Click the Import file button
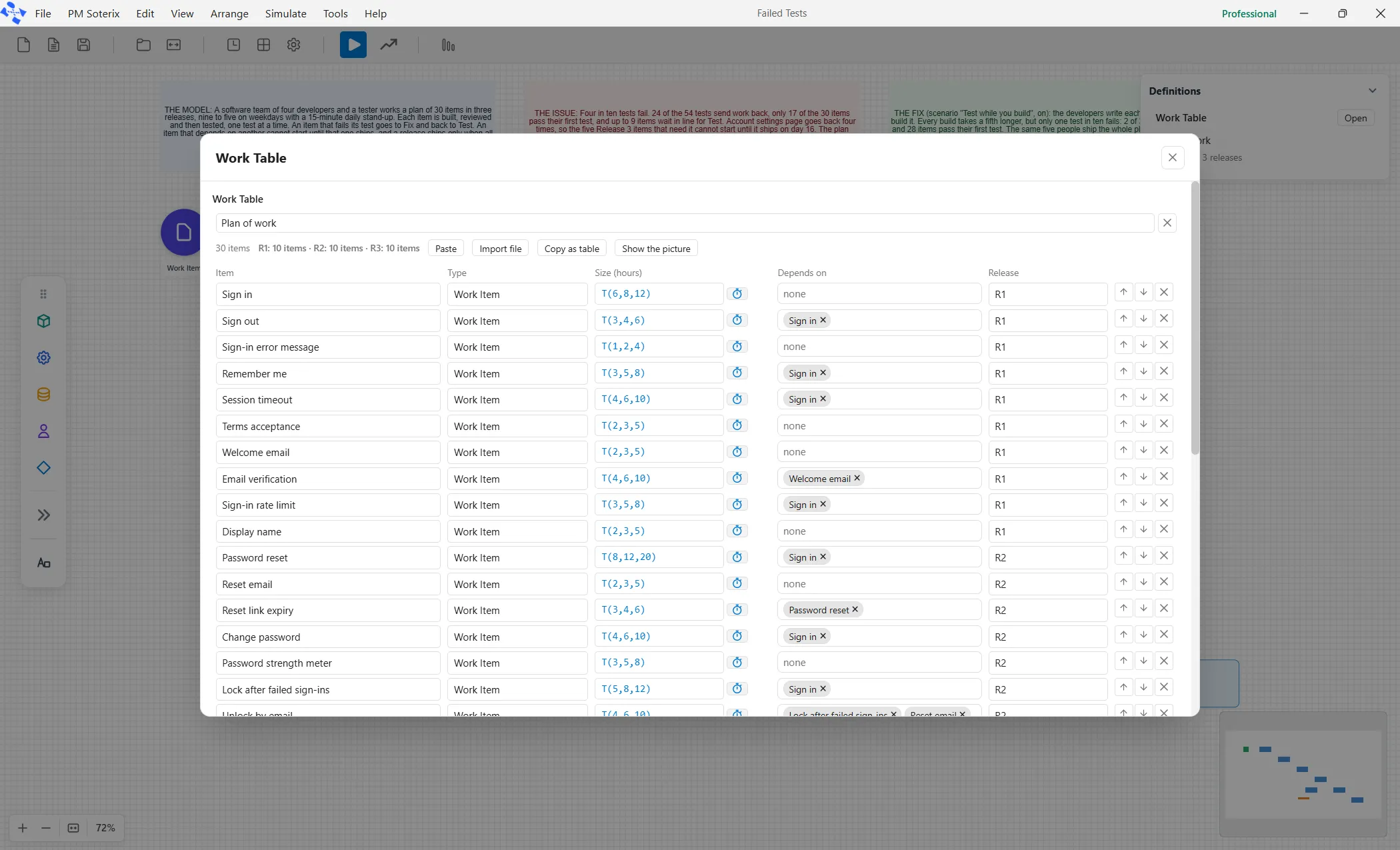Image resolution: width=1400 pixels, height=850 pixels. (x=501, y=249)
